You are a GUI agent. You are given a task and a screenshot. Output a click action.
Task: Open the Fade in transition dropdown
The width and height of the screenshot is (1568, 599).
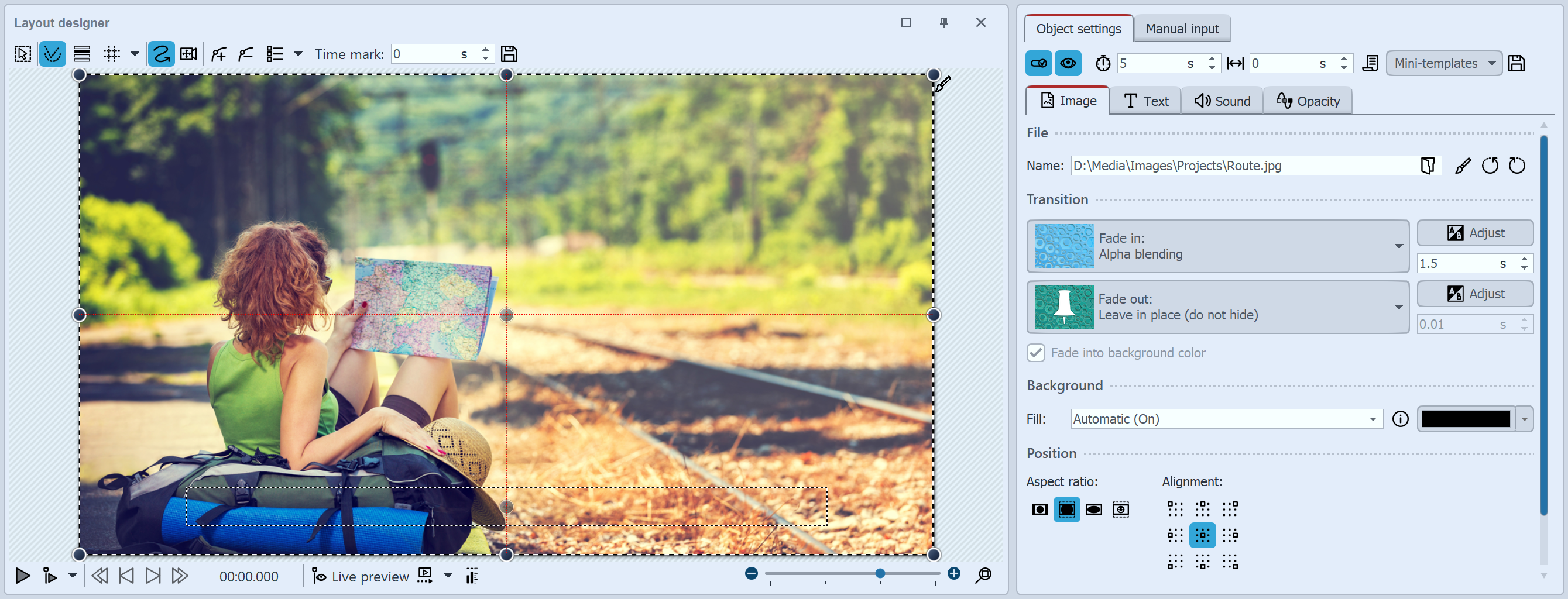pyautogui.click(x=1398, y=246)
